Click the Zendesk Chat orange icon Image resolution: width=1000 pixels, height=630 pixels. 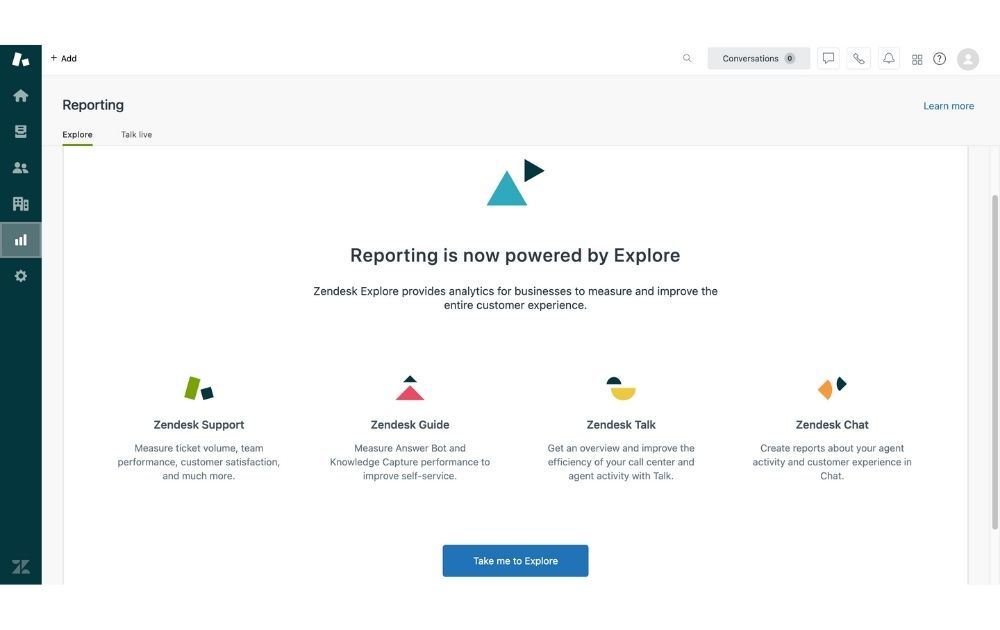[x=832, y=388]
